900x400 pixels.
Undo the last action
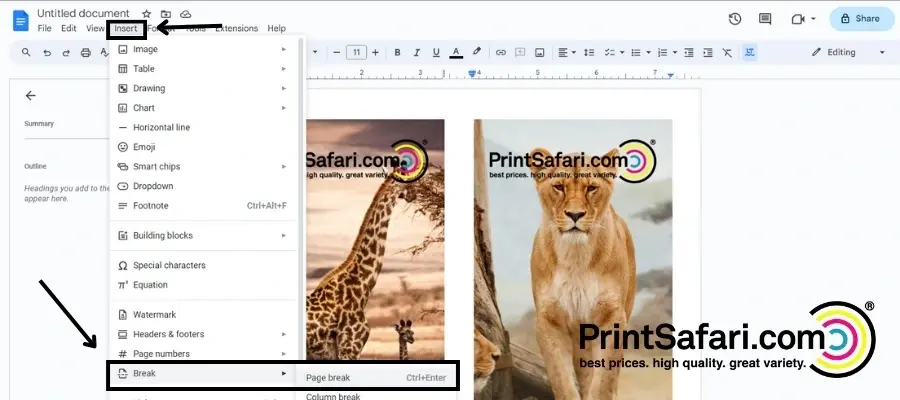tap(47, 52)
